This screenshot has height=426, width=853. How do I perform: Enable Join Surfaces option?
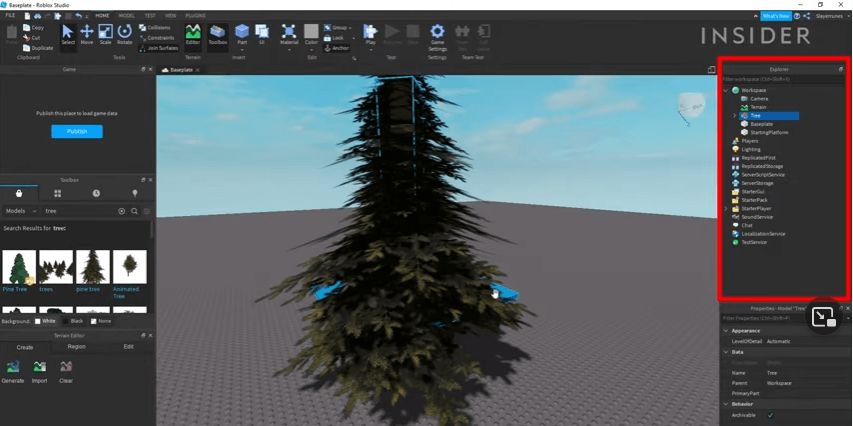point(158,47)
